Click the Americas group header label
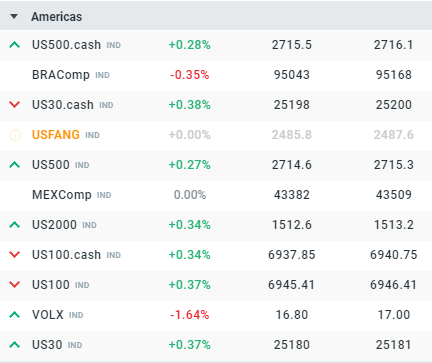The width and height of the screenshot is (432, 363). point(57,17)
